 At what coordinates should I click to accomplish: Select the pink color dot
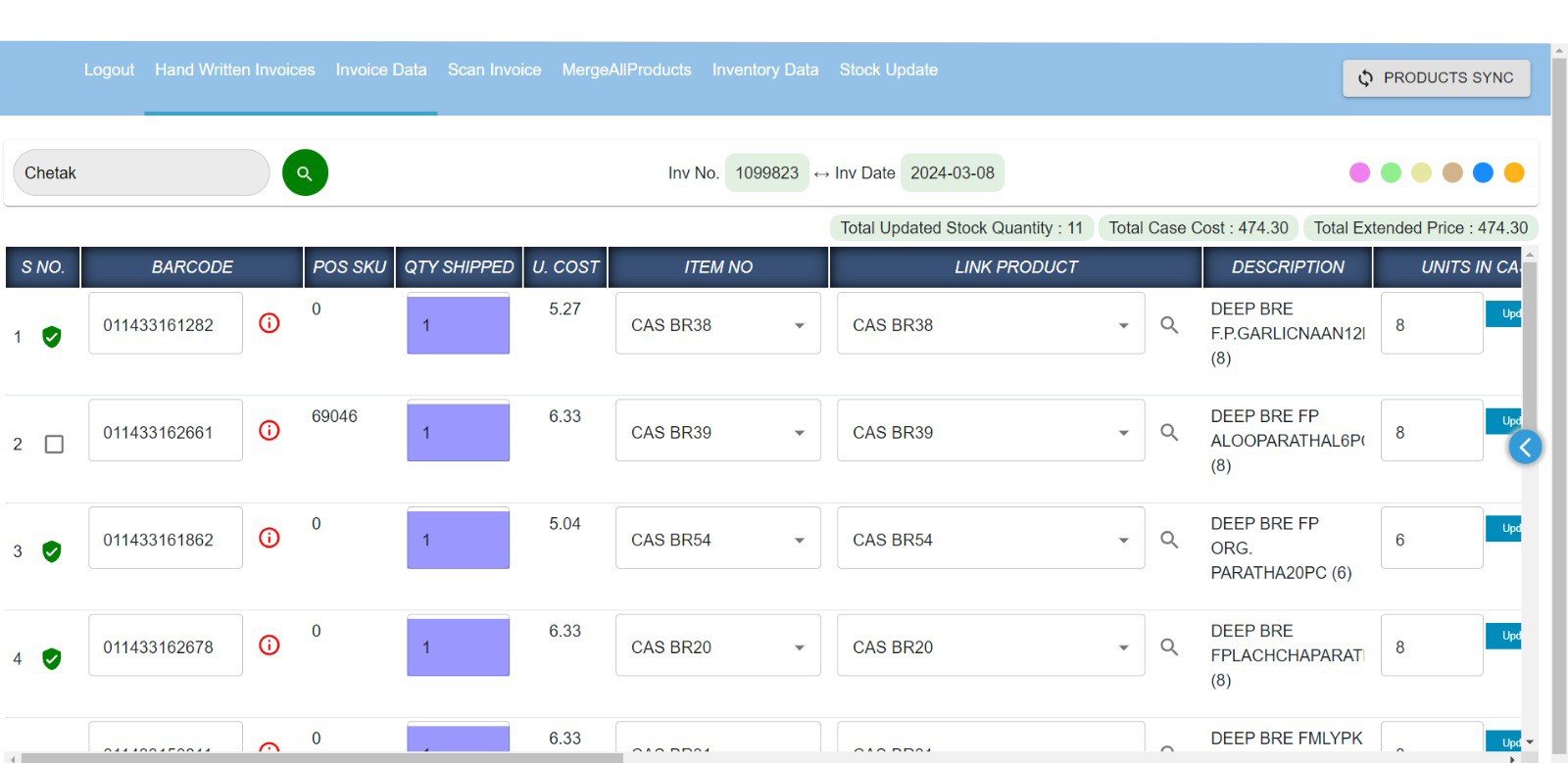[x=1359, y=172]
